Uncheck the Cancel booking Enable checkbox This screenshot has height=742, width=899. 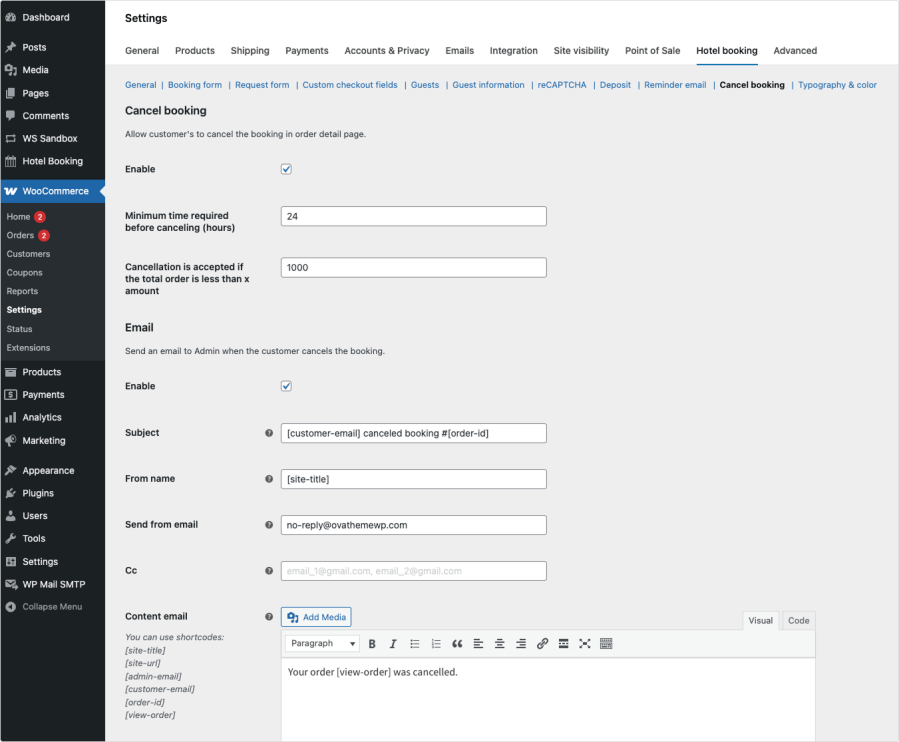pyautogui.click(x=286, y=169)
